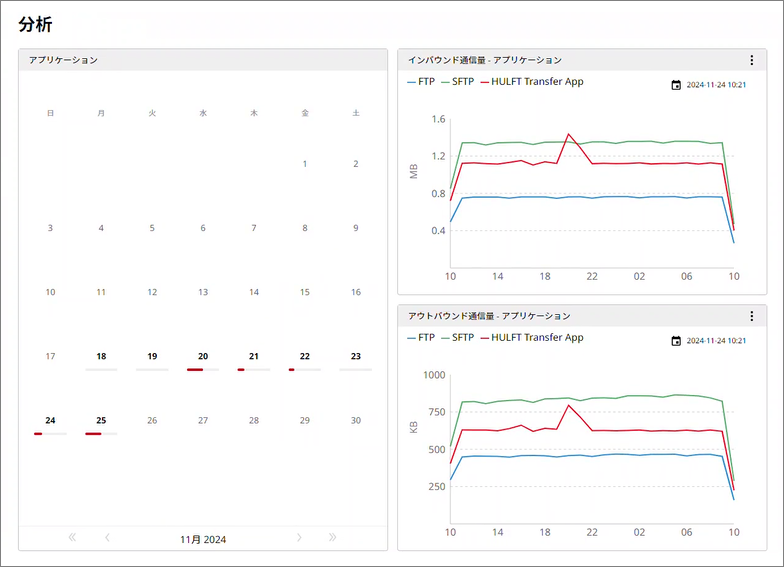Image resolution: width=784 pixels, height=567 pixels.
Task: Go to the previous month in the calendar
Action: [107, 538]
